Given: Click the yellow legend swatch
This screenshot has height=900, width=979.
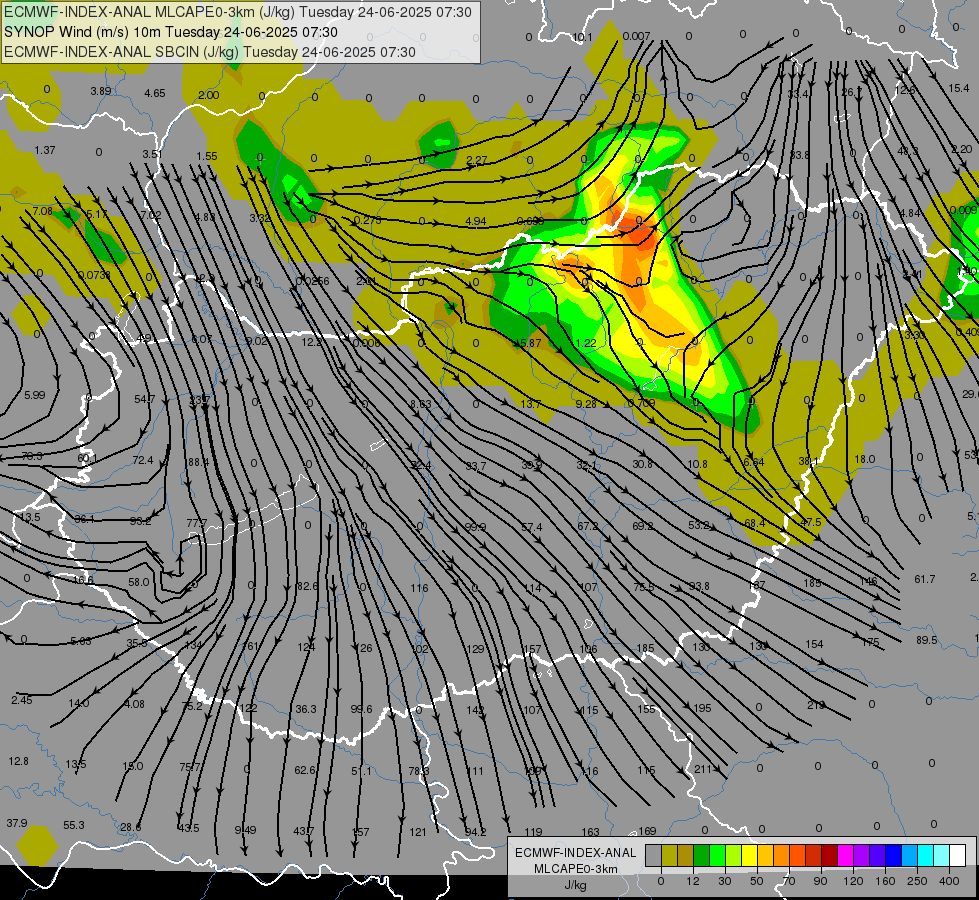Looking at the screenshot, I should click(750, 855).
